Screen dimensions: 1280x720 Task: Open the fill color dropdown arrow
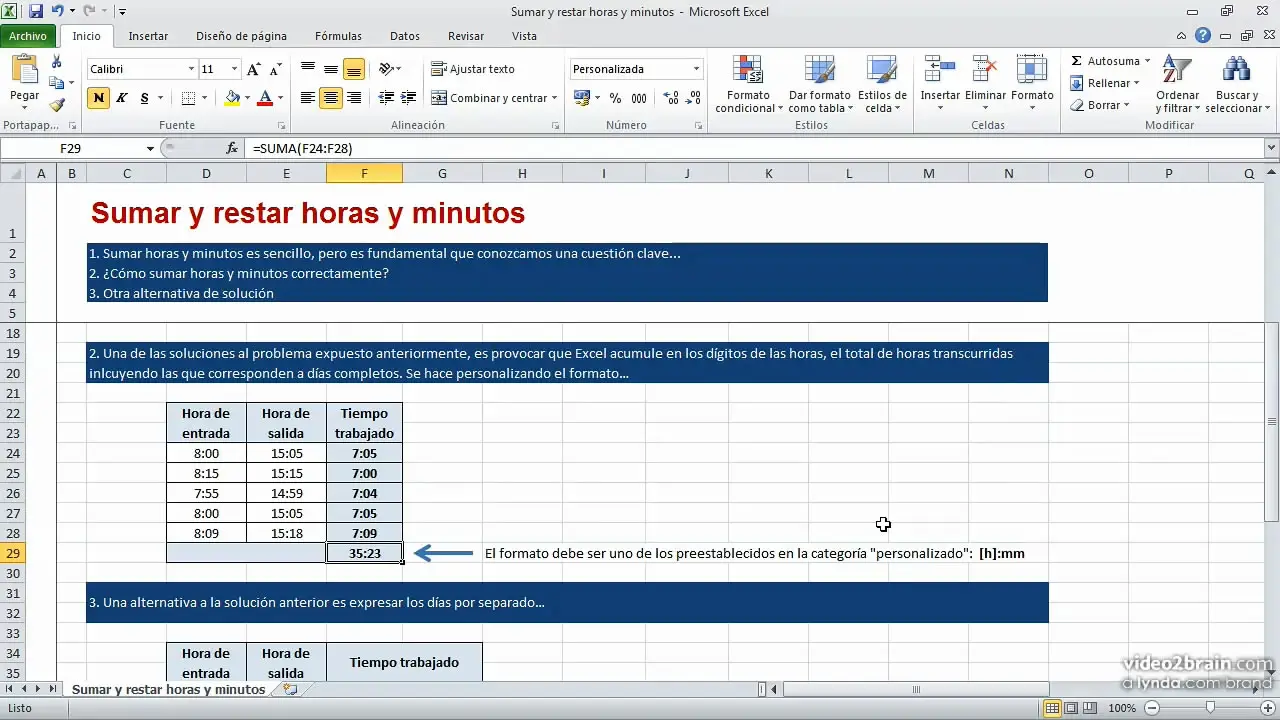tap(247, 98)
